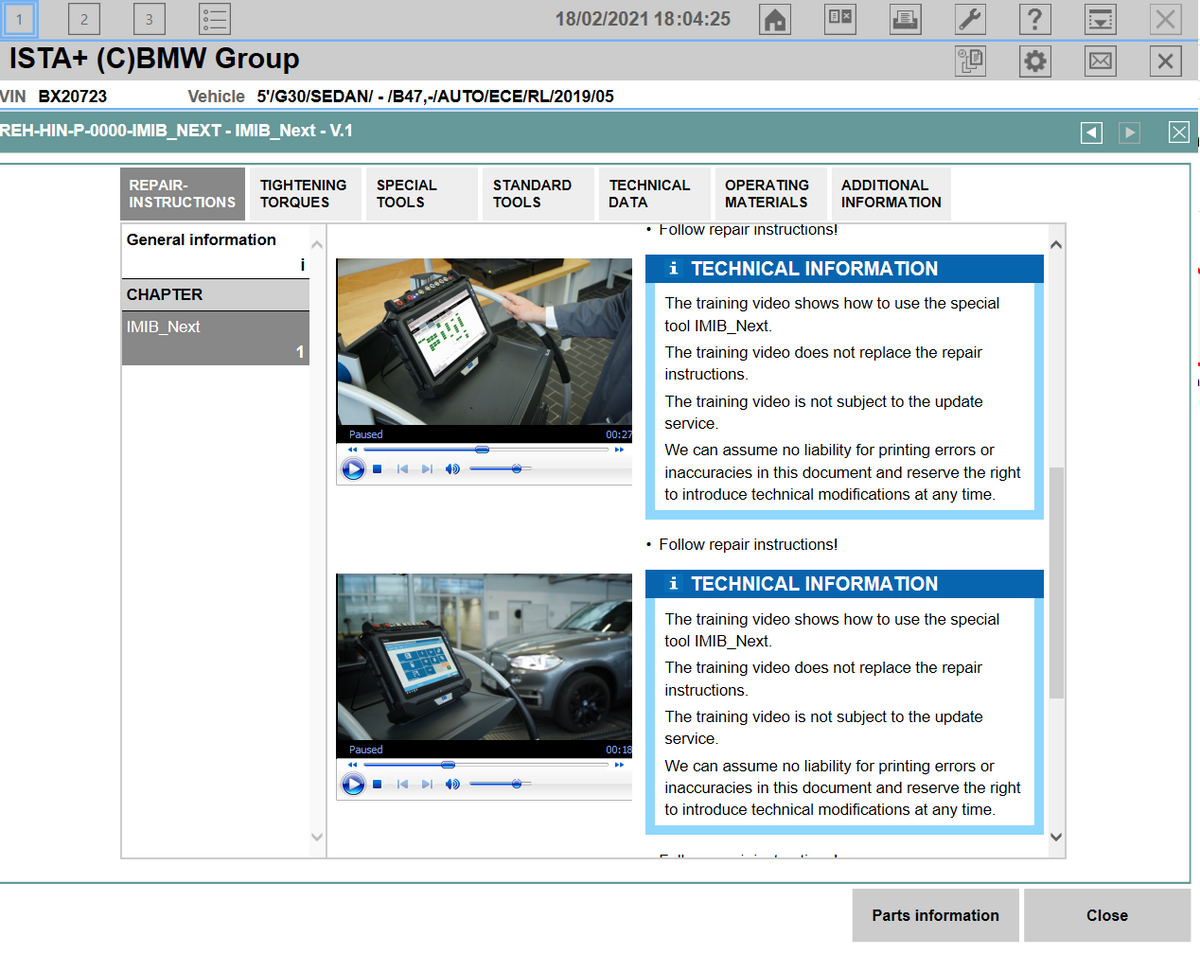The width and height of the screenshot is (1200, 954).
Task: Print the document using the printer icon
Action: click(x=904, y=18)
